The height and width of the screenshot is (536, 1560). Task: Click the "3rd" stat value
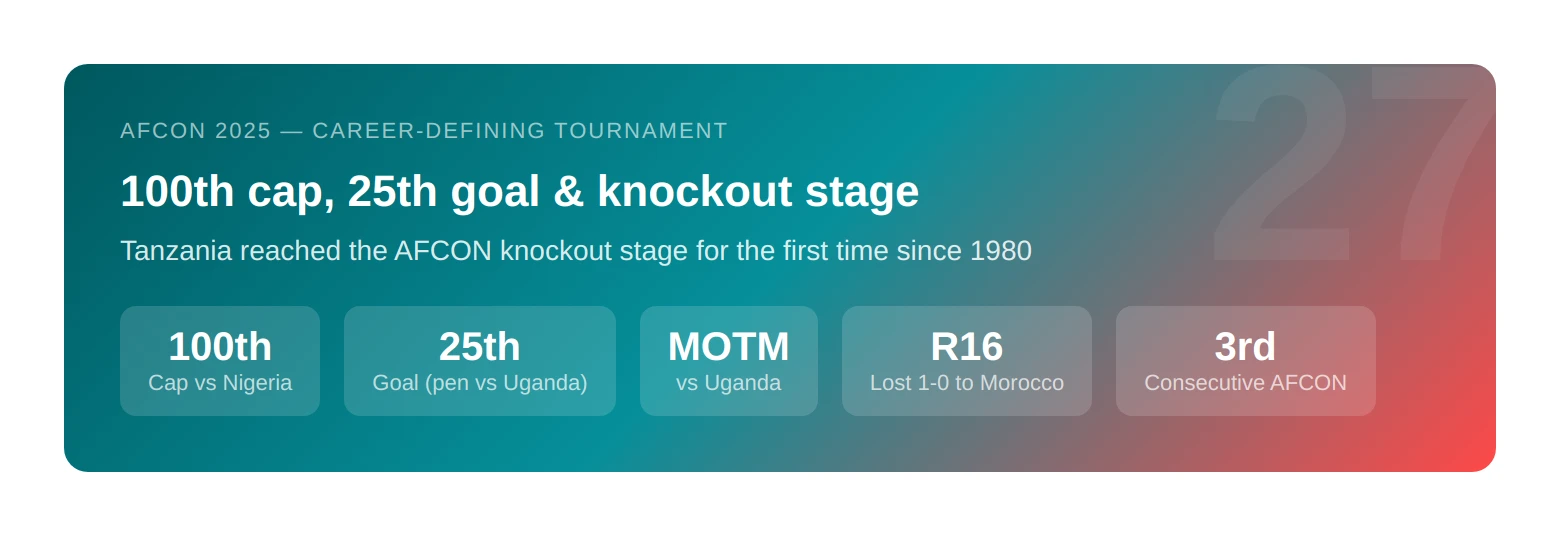click(x=1246, y=347)
